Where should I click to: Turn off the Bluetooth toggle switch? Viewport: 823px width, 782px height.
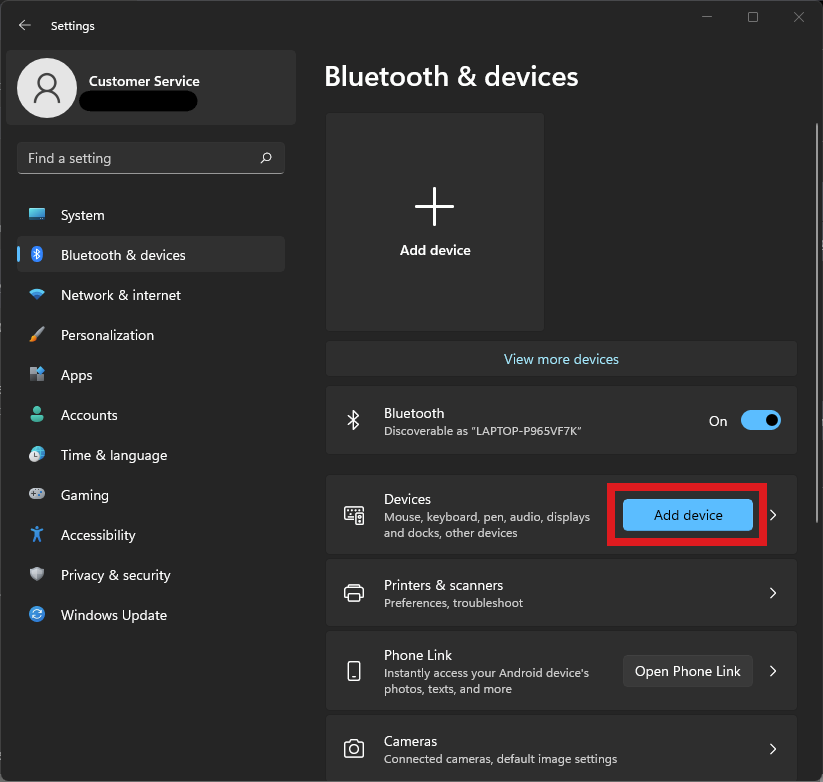761,420
